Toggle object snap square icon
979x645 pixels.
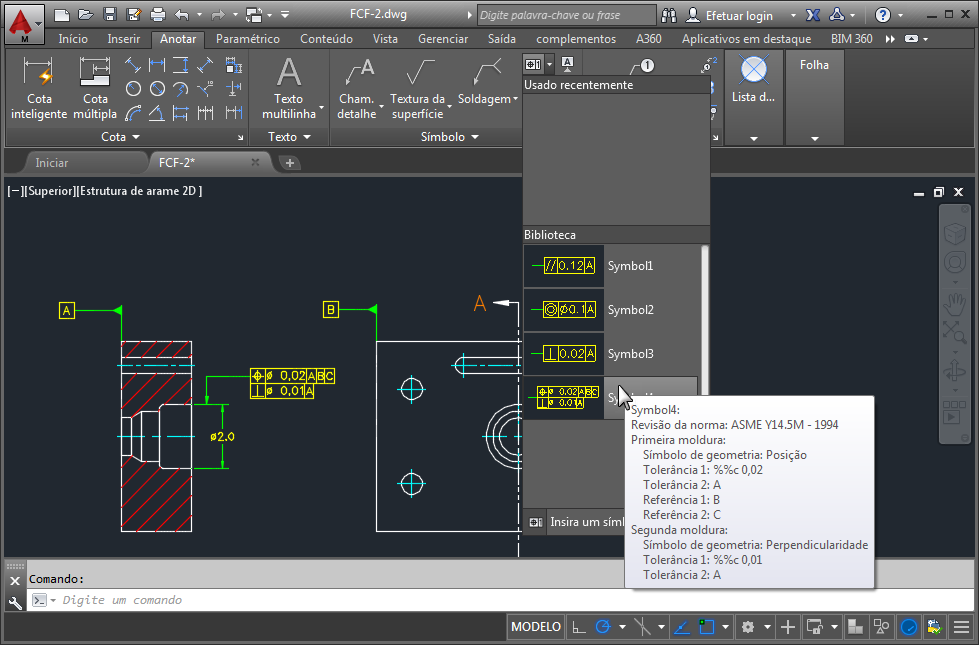[706, 627]
